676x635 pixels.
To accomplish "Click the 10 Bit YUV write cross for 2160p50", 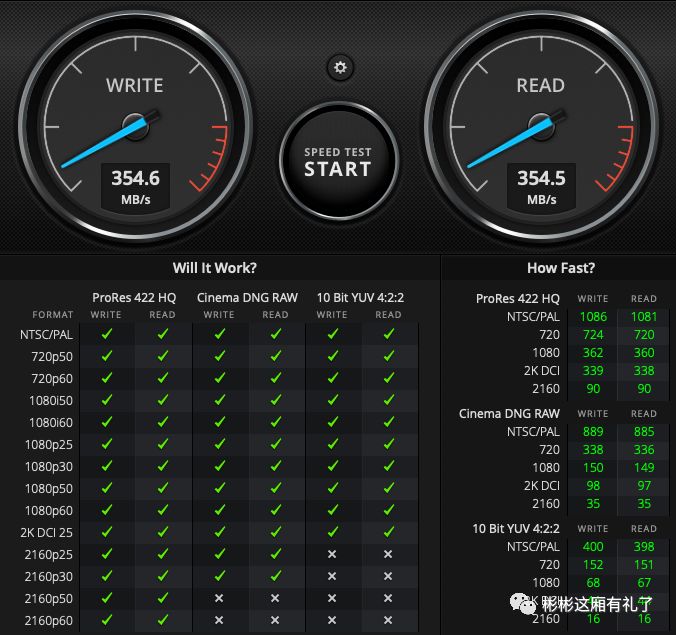I will tap(332, 598).
